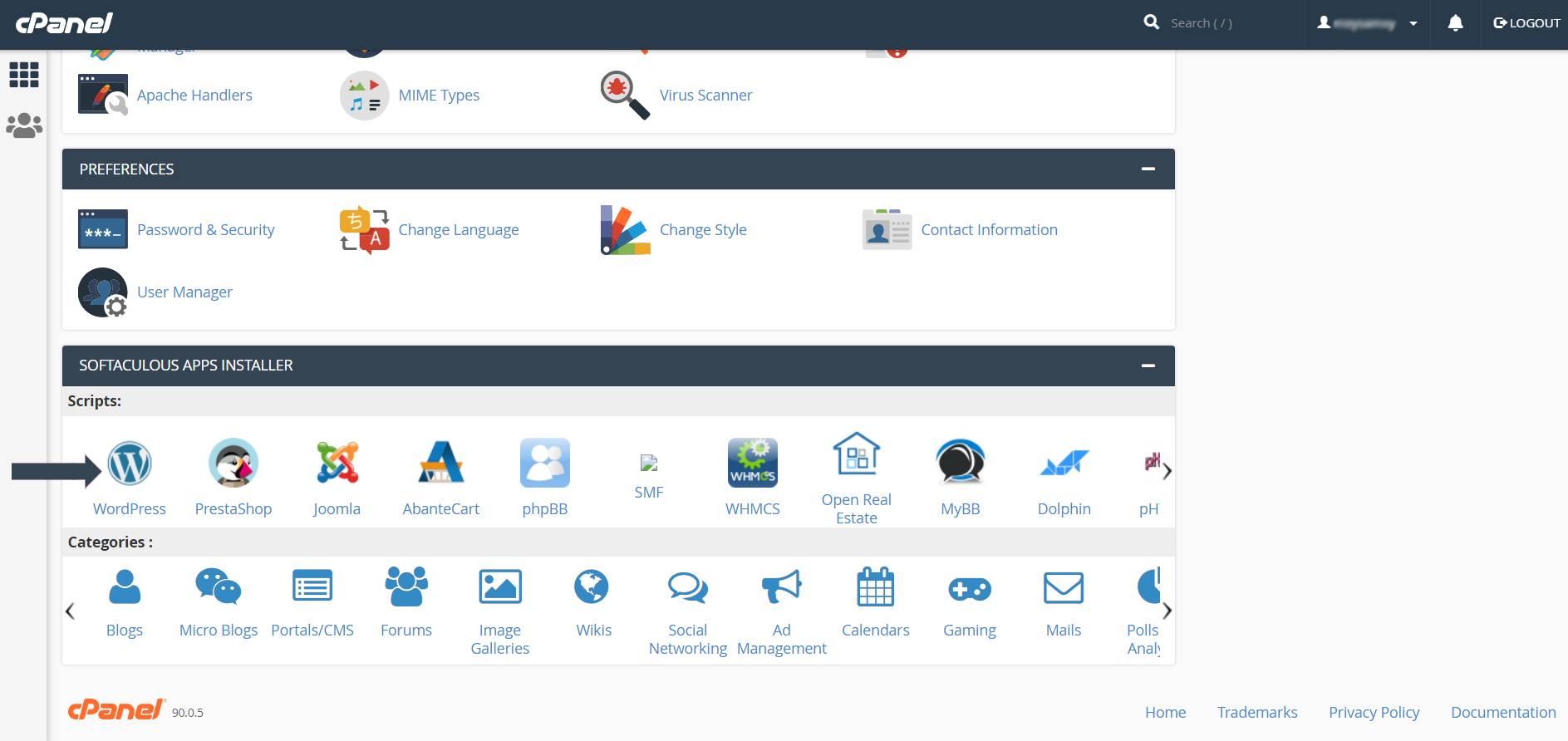Select the Open Real Estate icon
Image resolution: width=1568 pixels, height=741 pixels.
(857, 454)
